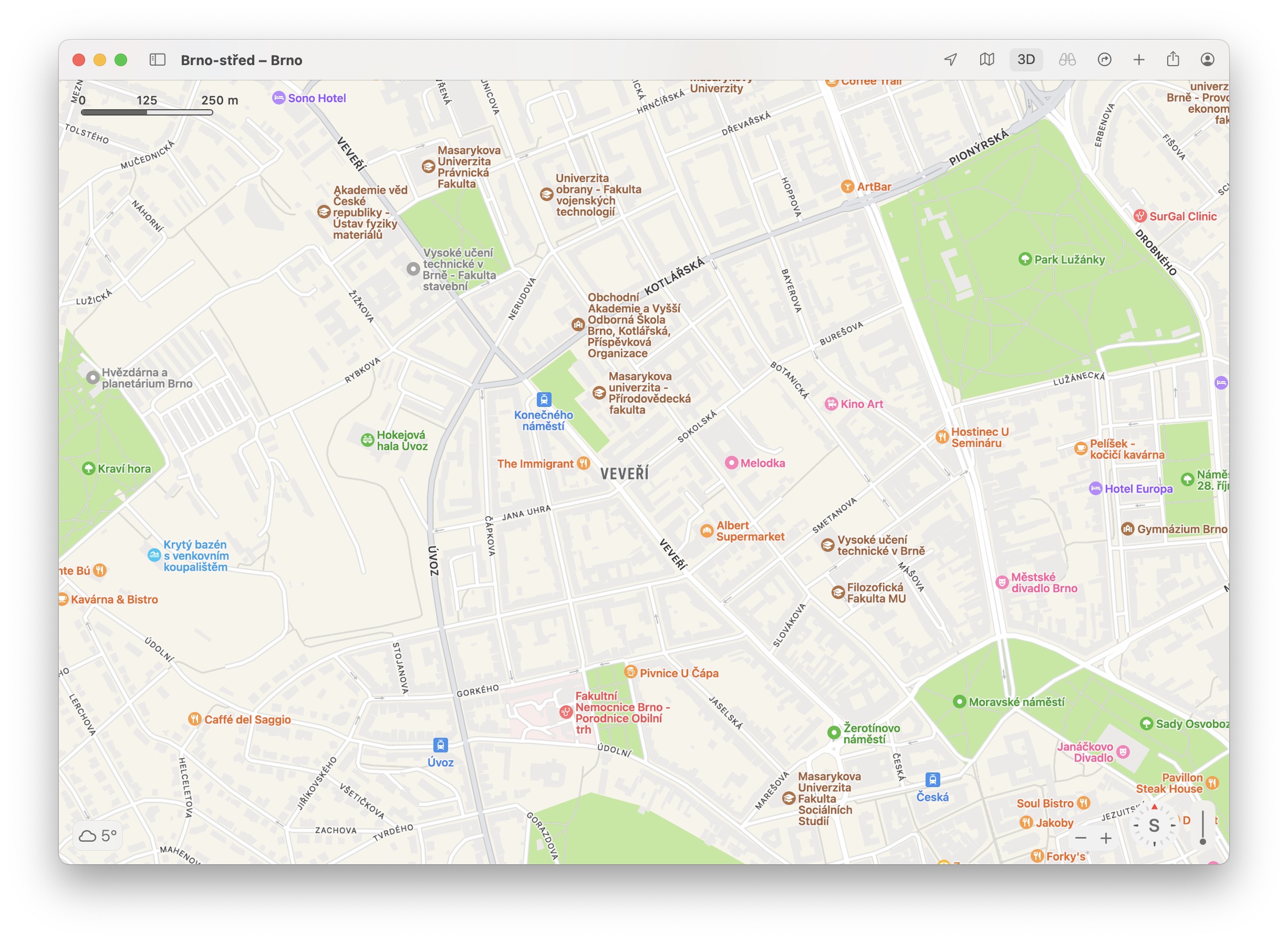The width and height of the screenshot is (1288, 942).
Task: Zoom out with the minus button
Action: [1081, 838]
